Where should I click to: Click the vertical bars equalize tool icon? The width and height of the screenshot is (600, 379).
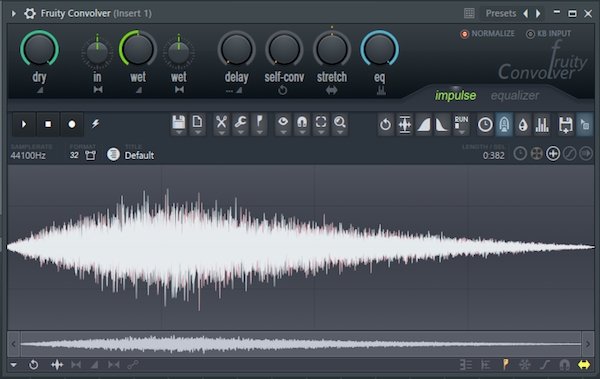[x=542, y=124]
